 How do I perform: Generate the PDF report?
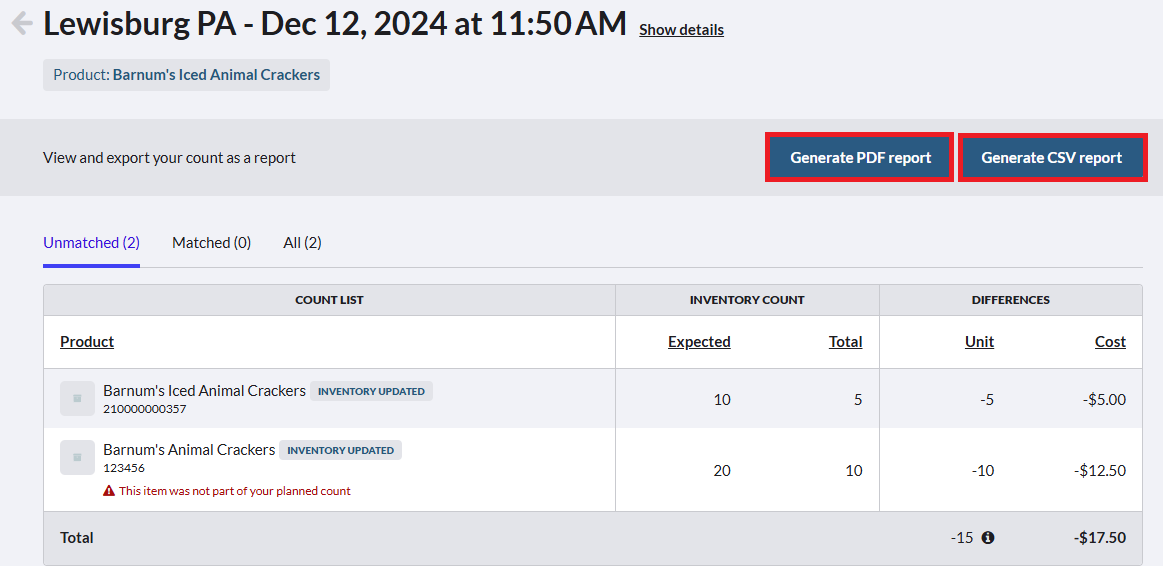click(x=860, y=157)
